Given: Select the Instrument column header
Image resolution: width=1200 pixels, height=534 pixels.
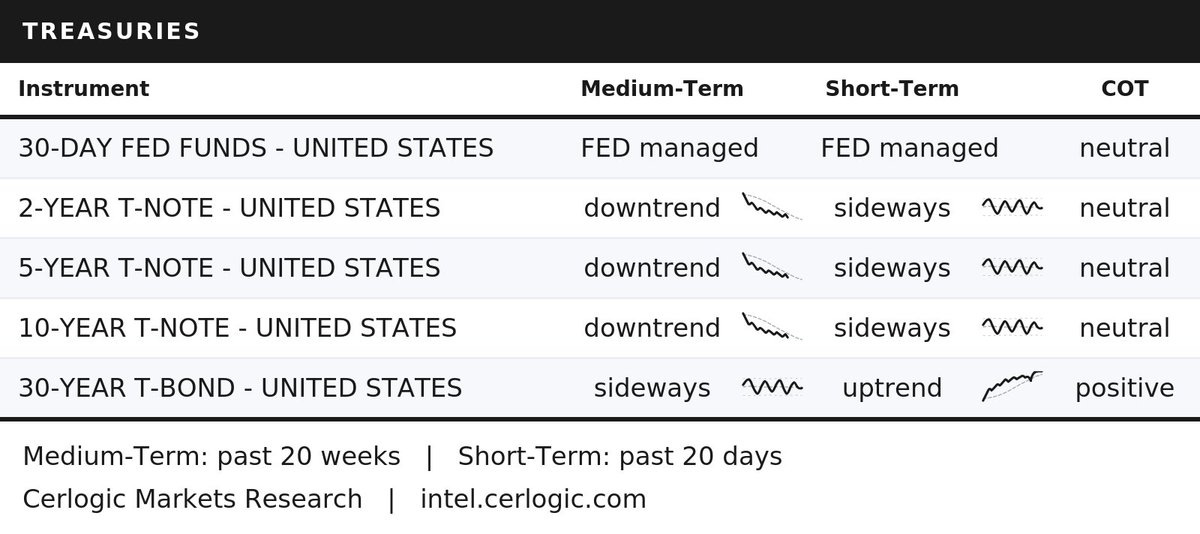Looking at the screenshot, I should click(x=84, y=88).
